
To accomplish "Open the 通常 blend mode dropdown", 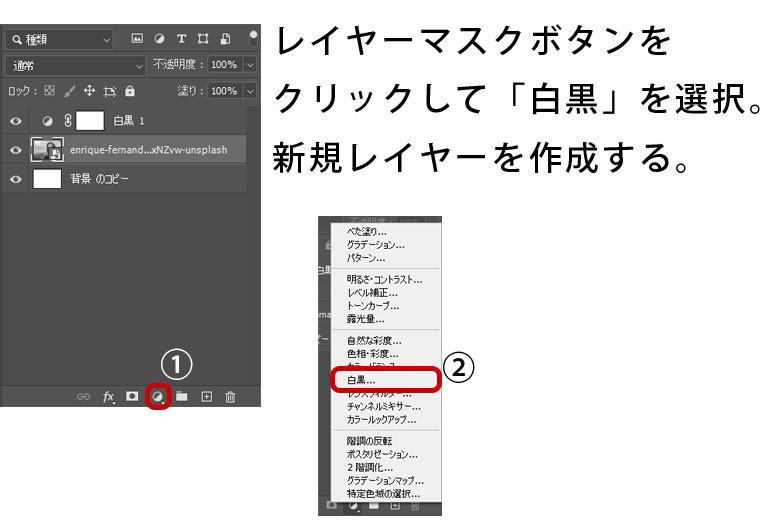I will point(75,65).
